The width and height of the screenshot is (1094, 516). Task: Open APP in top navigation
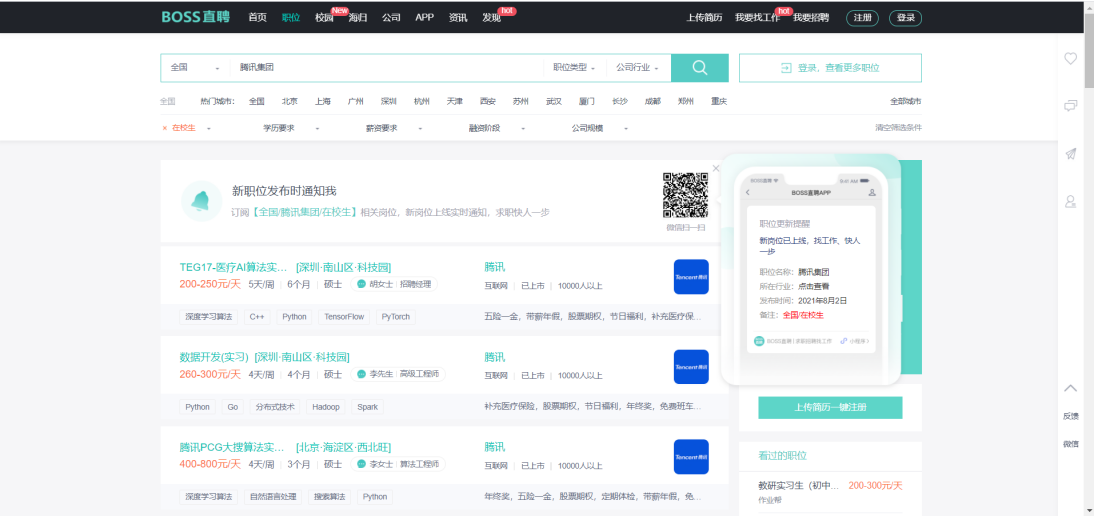click(x=425, y=17)
